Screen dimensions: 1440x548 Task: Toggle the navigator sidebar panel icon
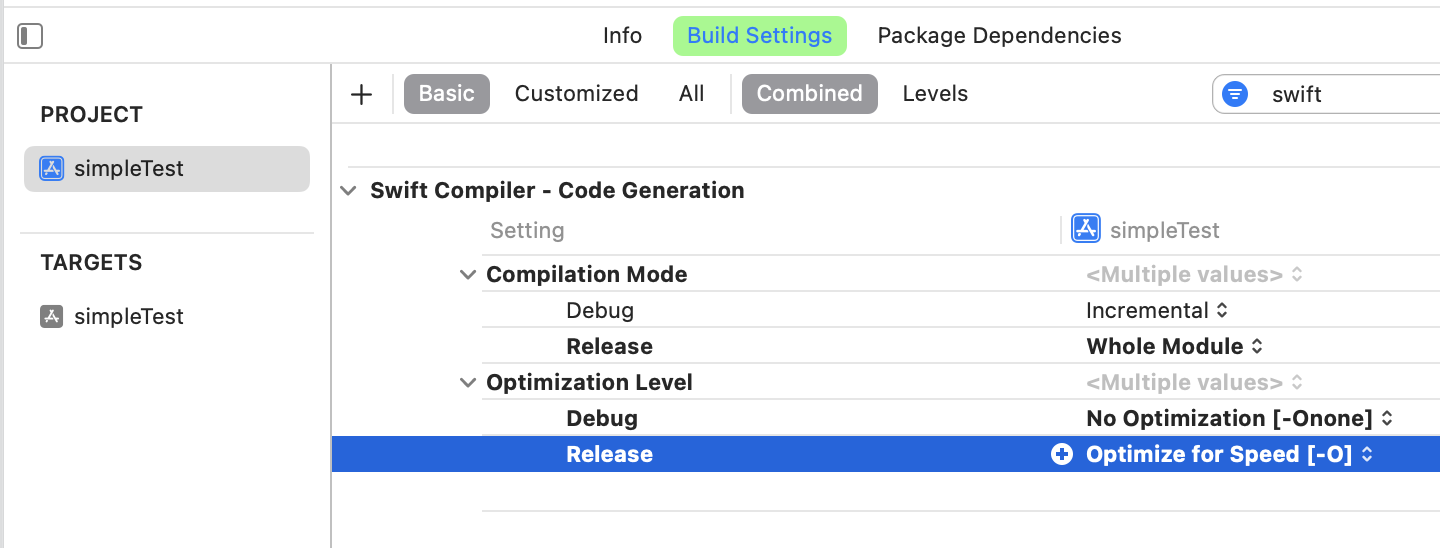30,37
